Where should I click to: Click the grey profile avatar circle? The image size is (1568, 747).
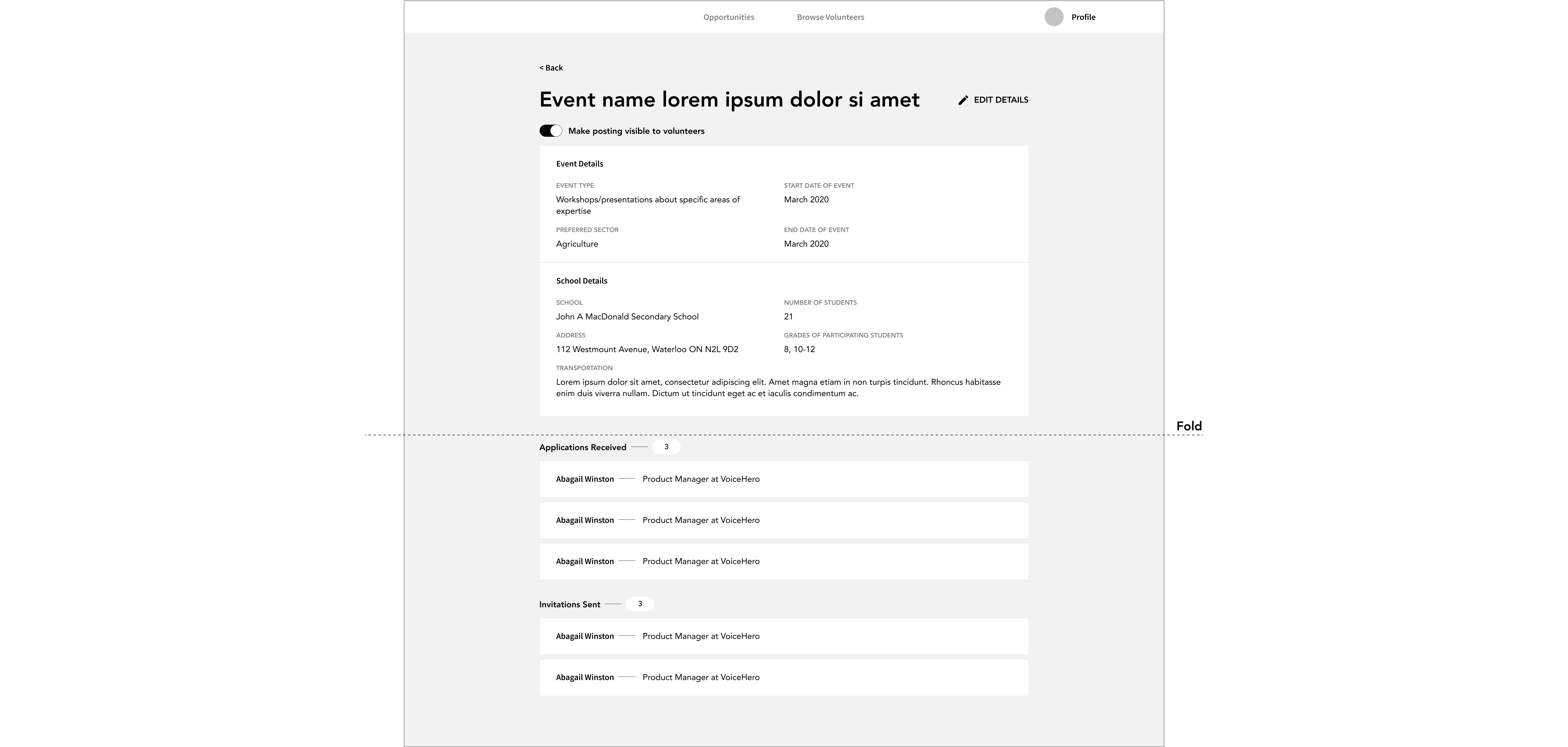click(x=1054, y=17)
